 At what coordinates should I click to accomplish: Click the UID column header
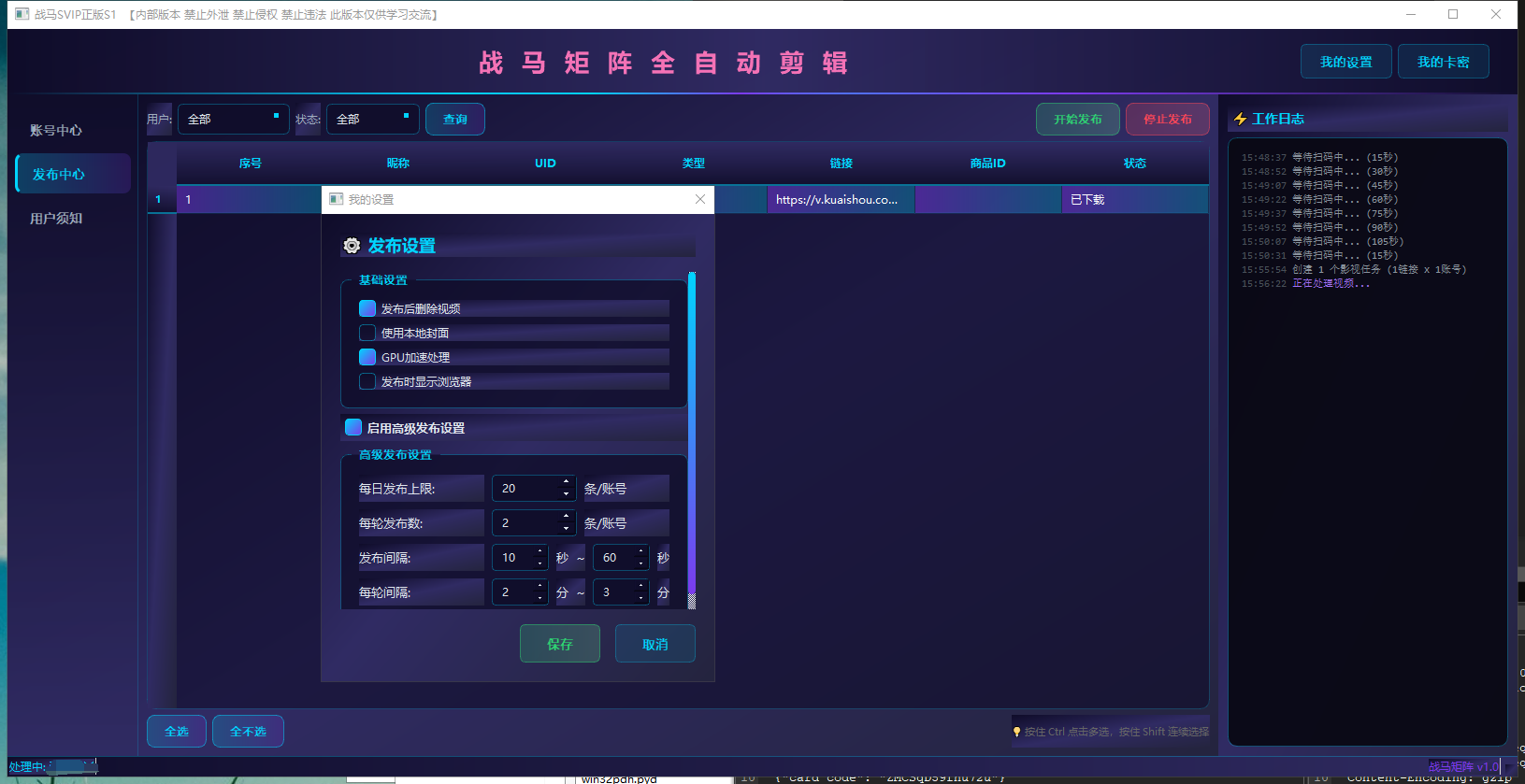[545, 163]
